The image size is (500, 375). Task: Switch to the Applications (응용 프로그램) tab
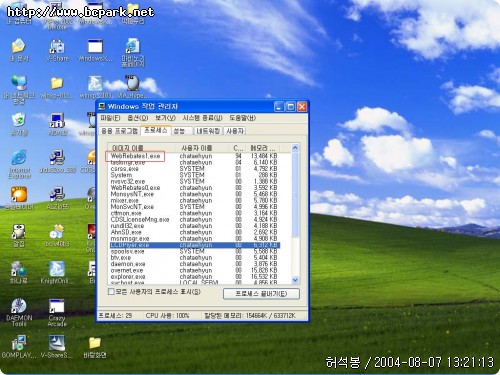[x=120, y=131]
